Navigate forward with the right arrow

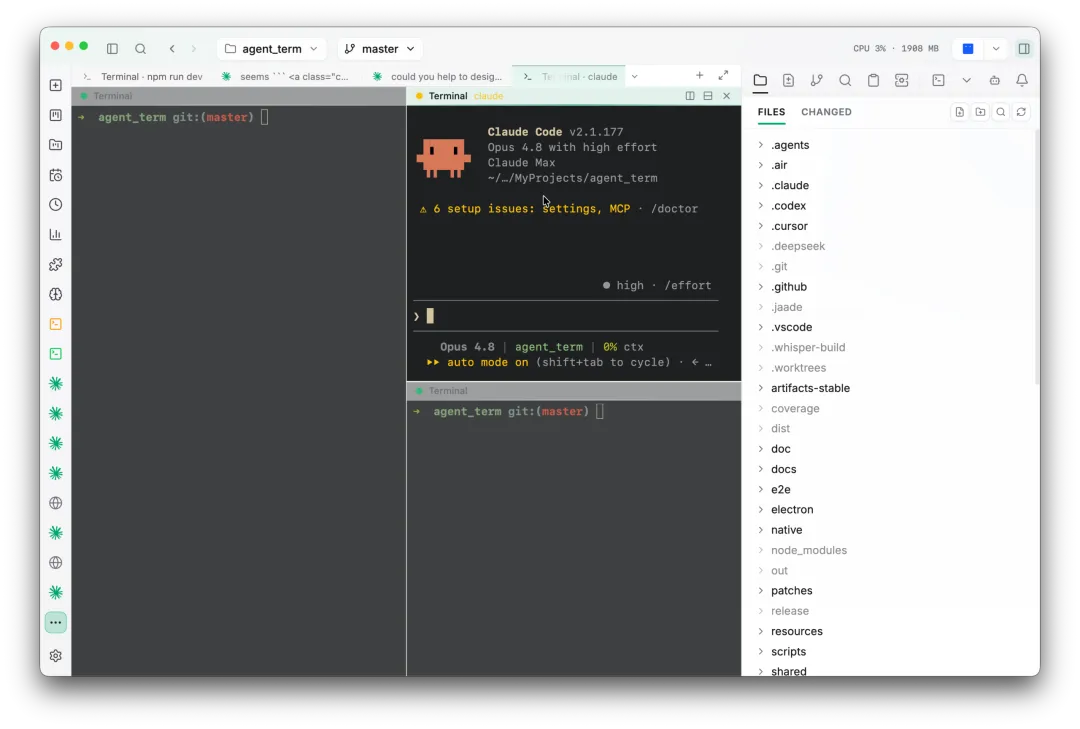coord(194,49)
